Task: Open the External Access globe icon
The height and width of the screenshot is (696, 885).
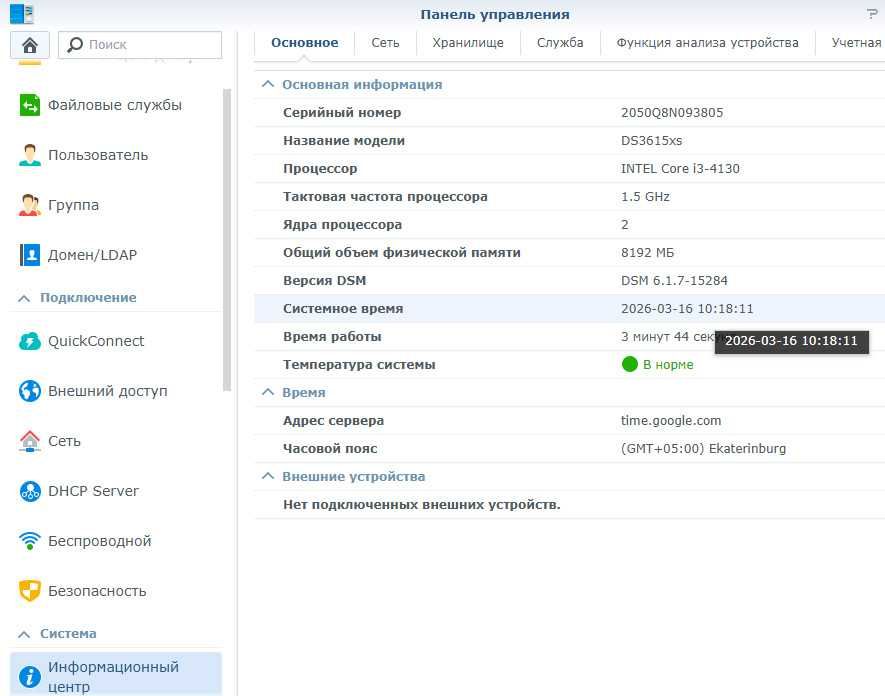Action: point(30,391)
